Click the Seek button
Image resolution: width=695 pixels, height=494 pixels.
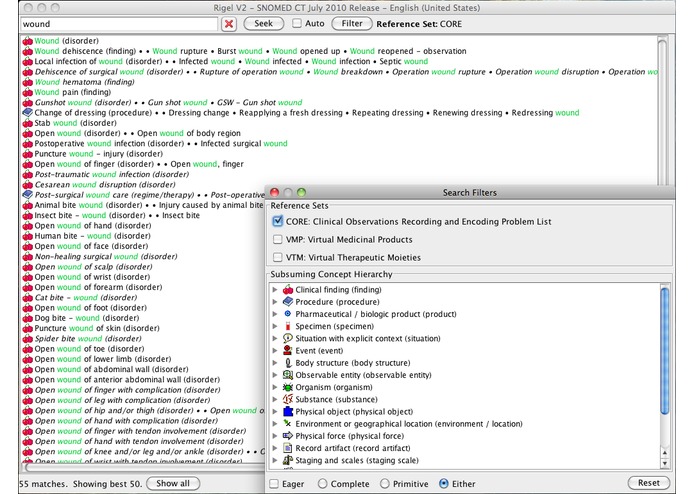pyautogui.click(x=263, y=23)
